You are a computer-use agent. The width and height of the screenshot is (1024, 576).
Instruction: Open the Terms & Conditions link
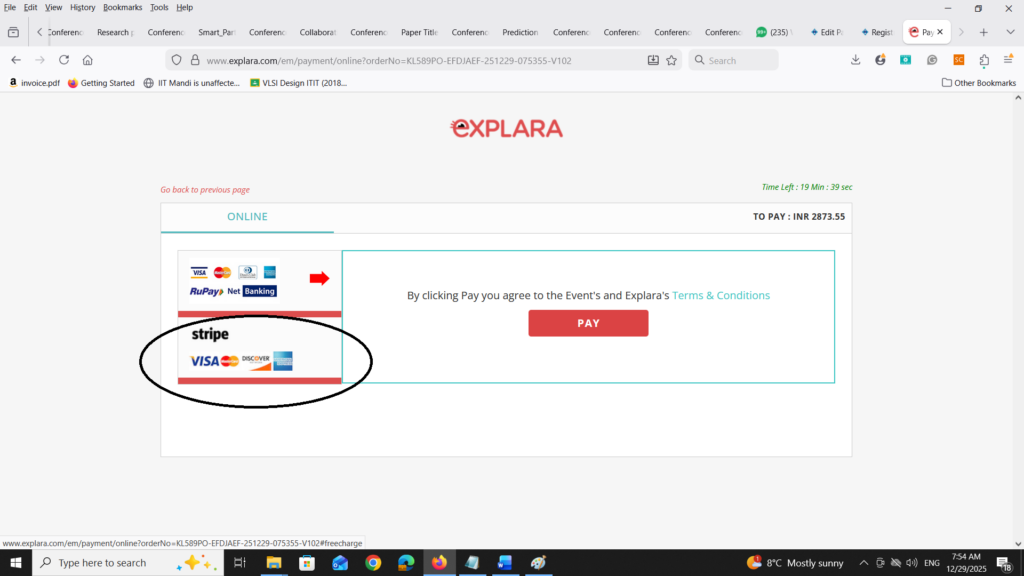pyautogui.click(x=720, y=296)
